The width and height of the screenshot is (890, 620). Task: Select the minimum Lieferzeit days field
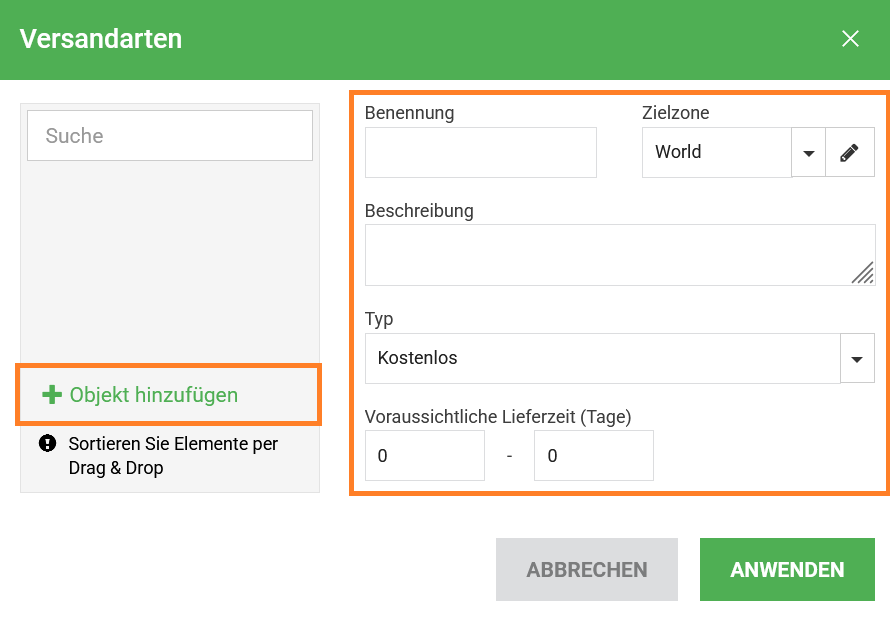[x=424, y=456]
